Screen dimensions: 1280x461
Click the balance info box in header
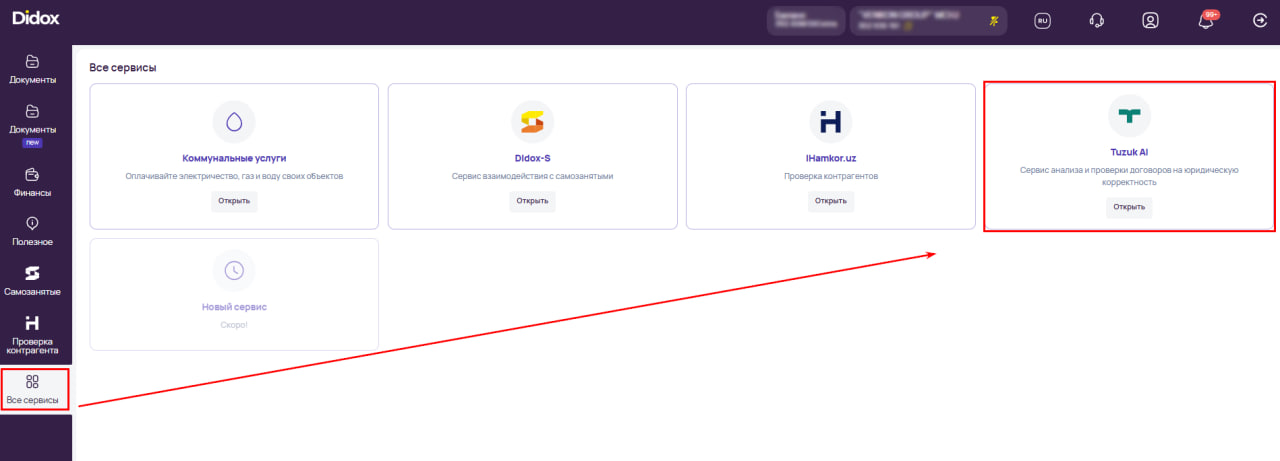[805, 21]
